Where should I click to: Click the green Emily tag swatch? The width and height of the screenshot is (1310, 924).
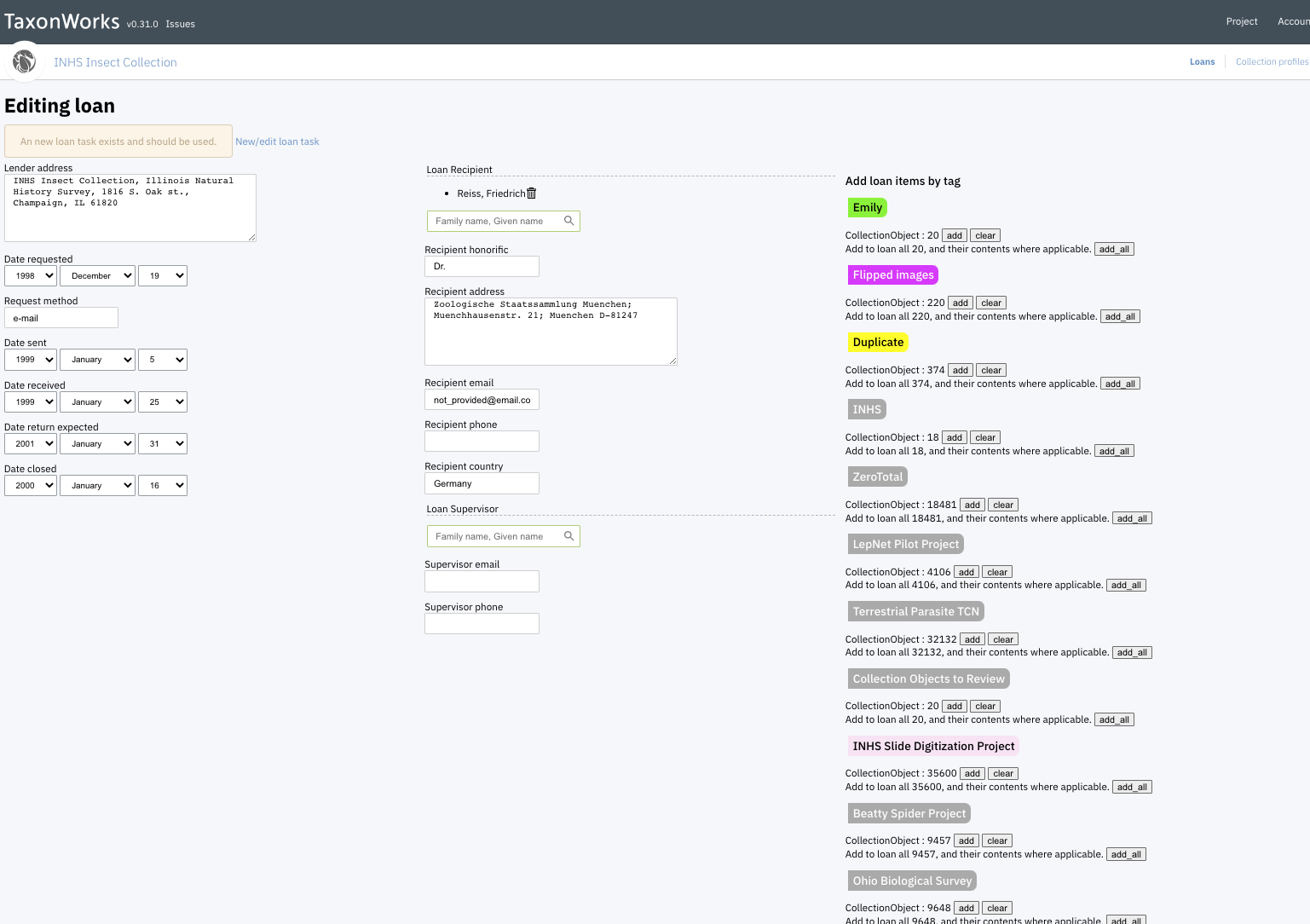pyautogui.click(x=867, y=207)
